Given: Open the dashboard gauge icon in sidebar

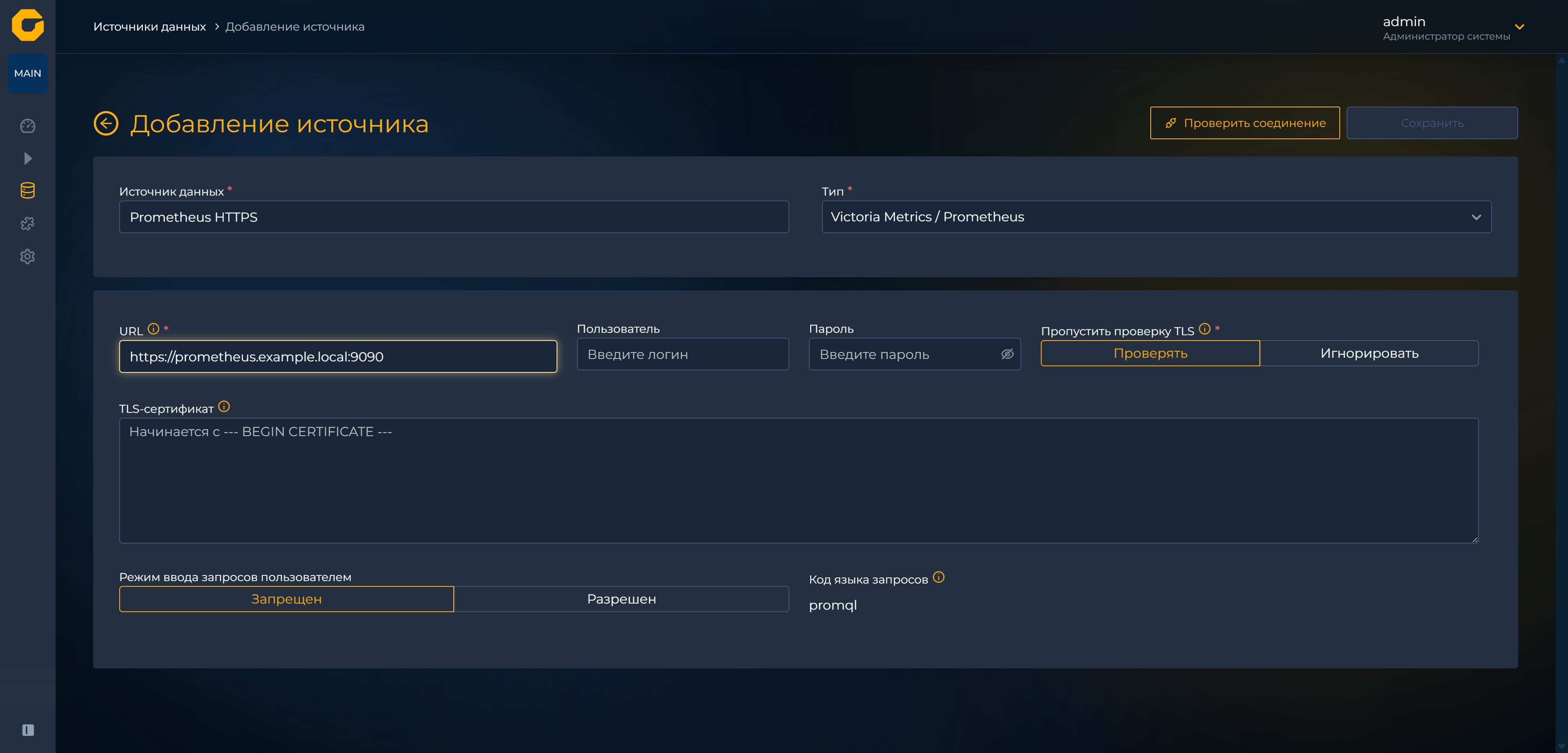Looking at the screenshot, I should coord(27,126).
